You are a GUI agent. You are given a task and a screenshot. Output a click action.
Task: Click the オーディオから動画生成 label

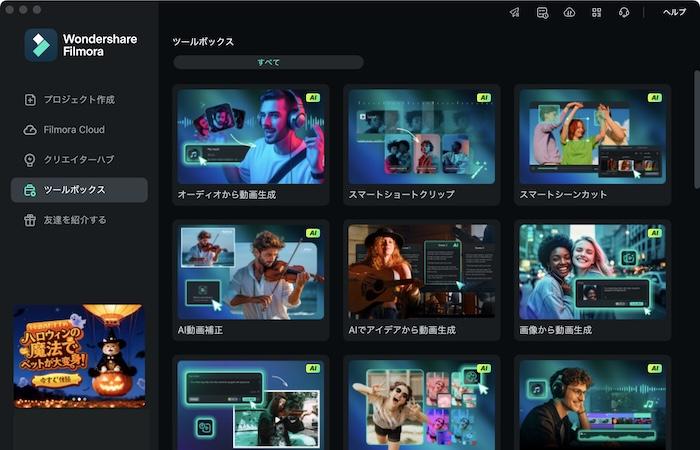pos(227,195)
